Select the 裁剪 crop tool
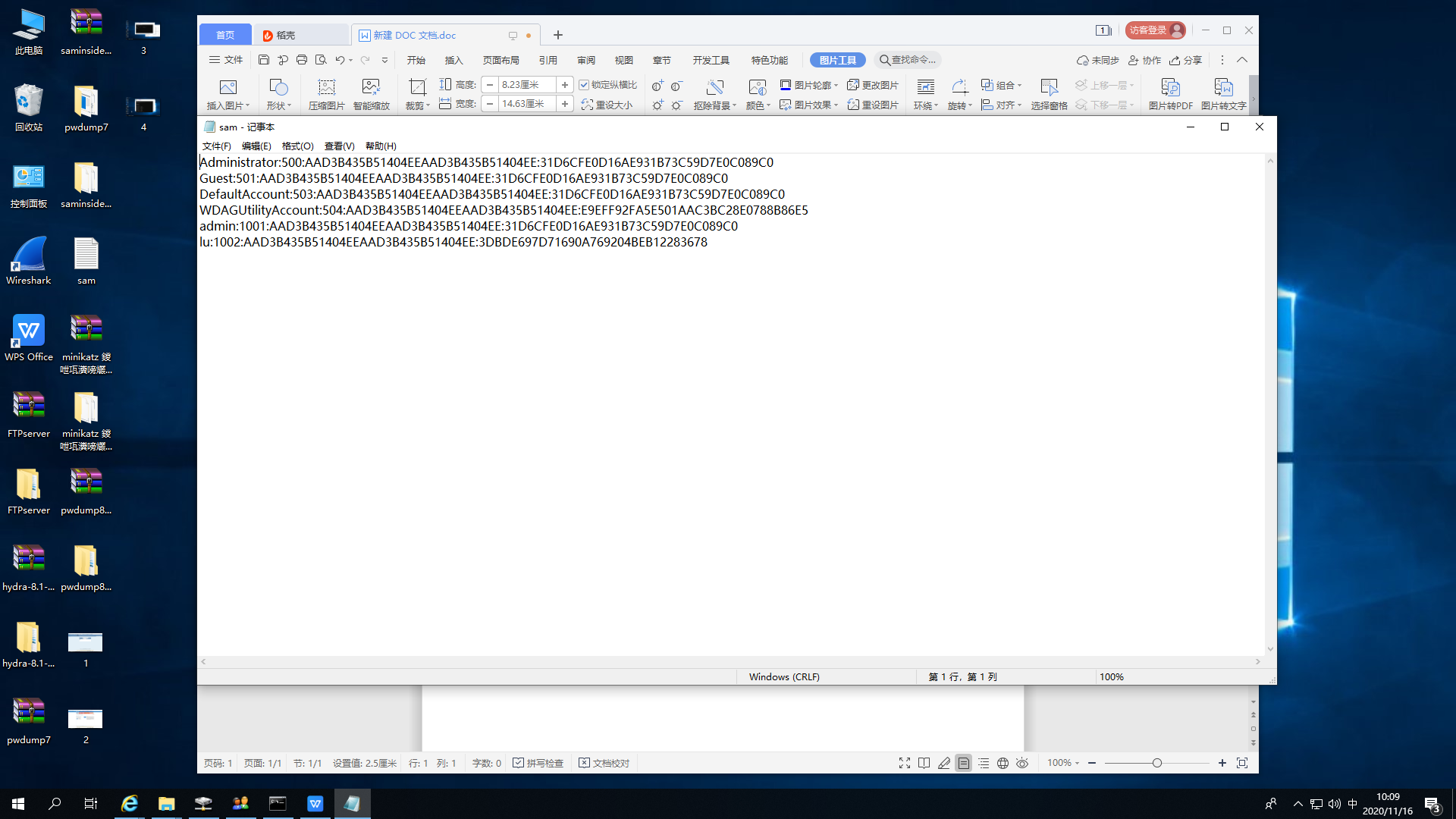The image size is (1456, 819). (416, 88)
